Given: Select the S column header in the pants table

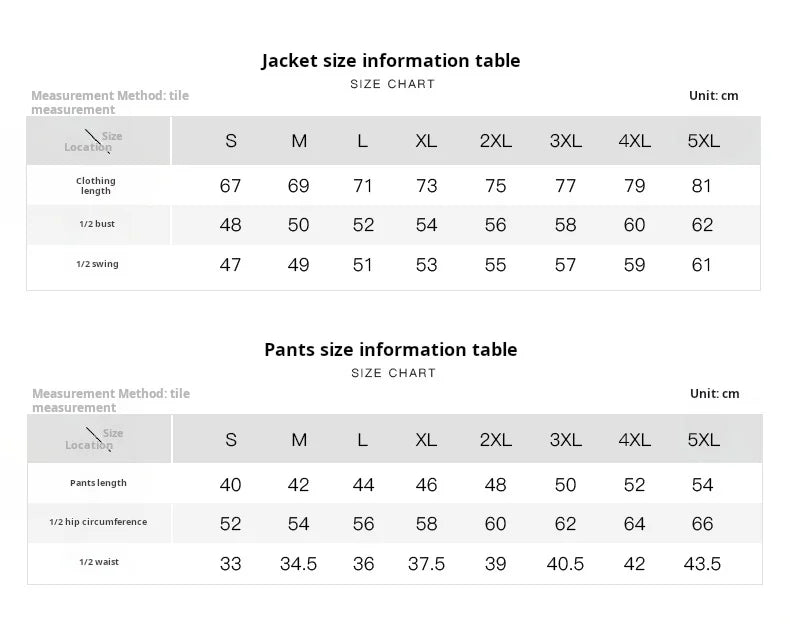Looking at the screenshot, I should (231, 440).
